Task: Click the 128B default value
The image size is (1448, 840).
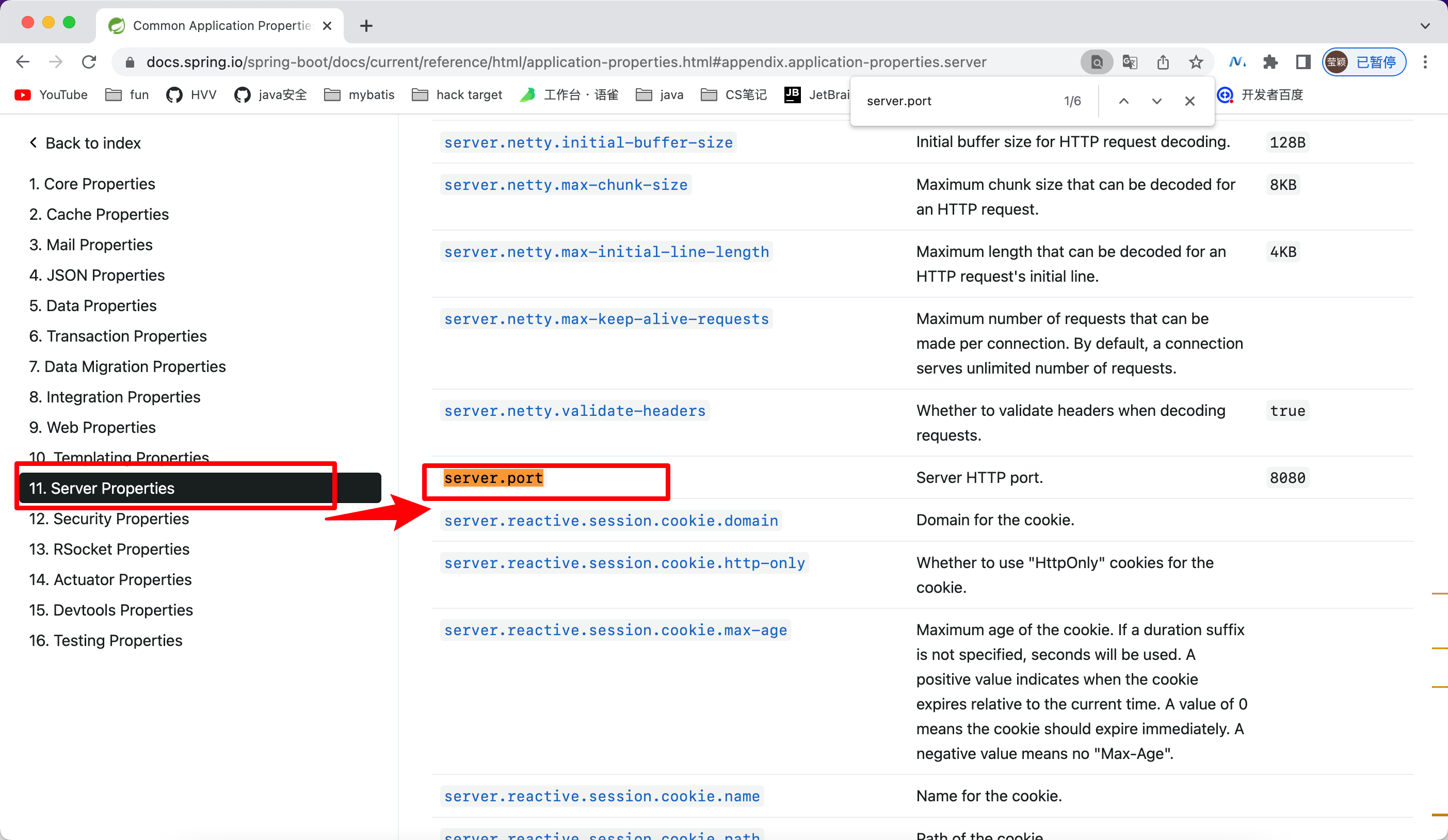Action: (1287, 142)
